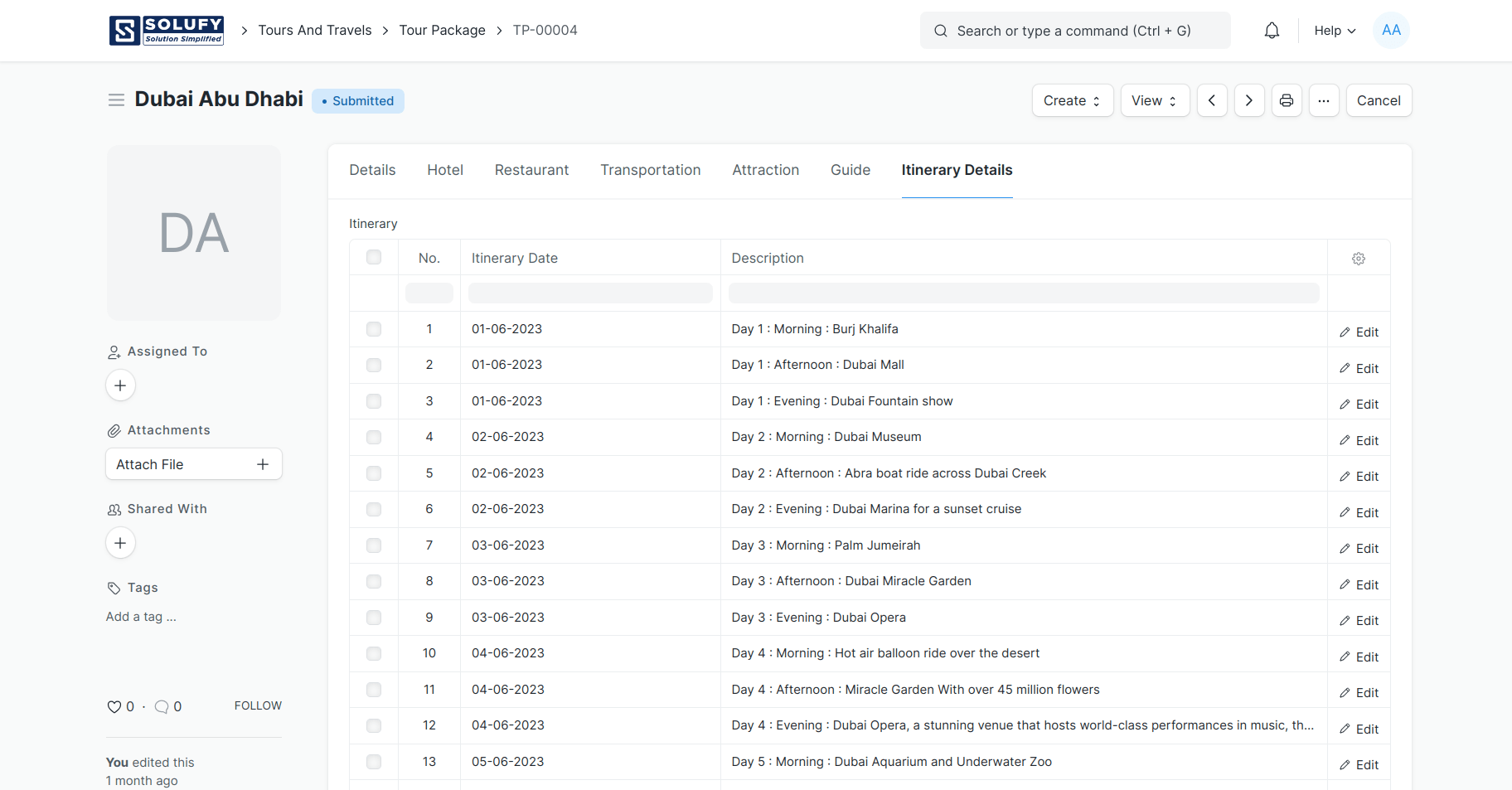Switch to the Hotel tab

pos(445,170)
